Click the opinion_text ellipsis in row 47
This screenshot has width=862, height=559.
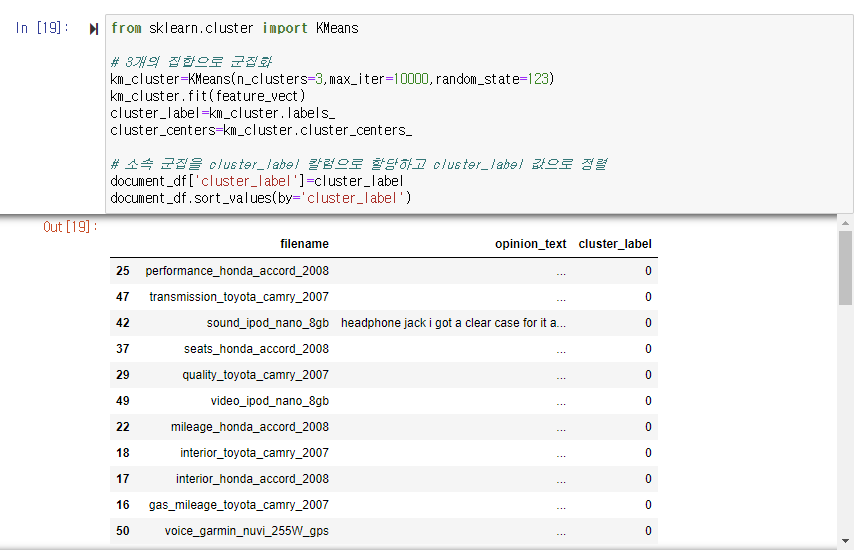click(561, 298)
